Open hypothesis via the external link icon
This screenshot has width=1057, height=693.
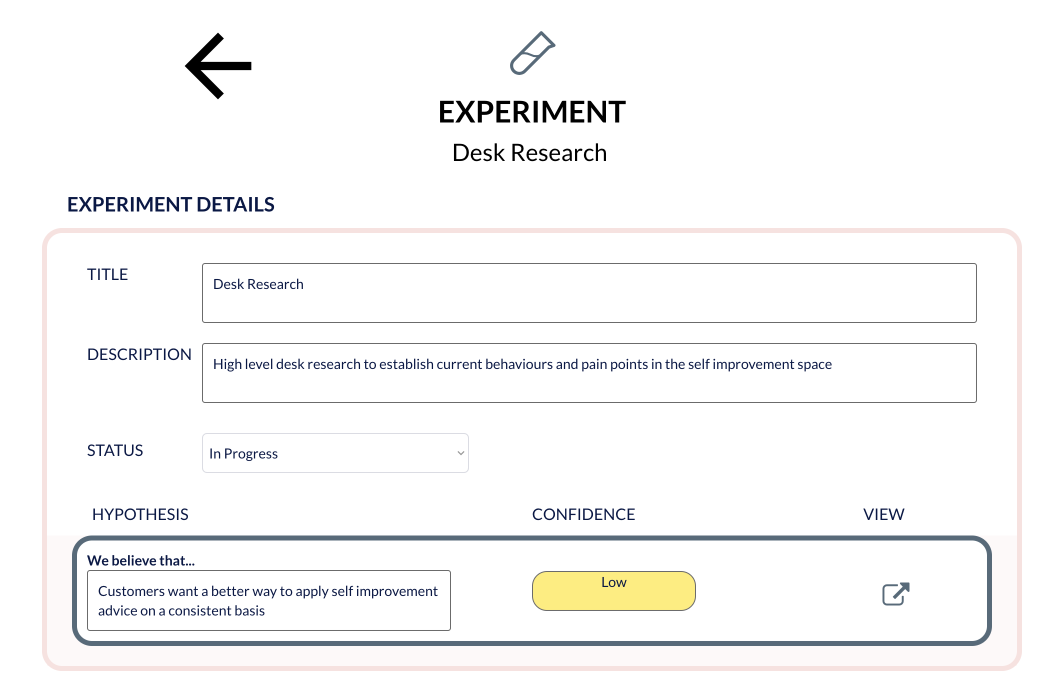click(x=896, y=594)
